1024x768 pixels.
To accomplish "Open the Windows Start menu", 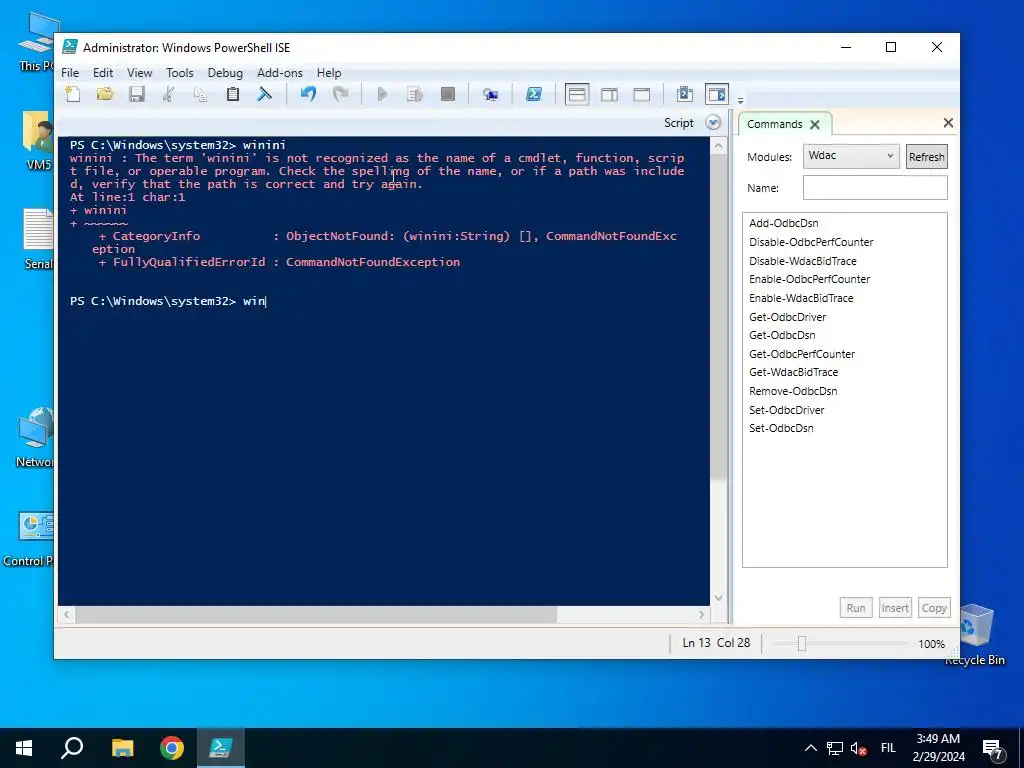I will coord(24,748).
